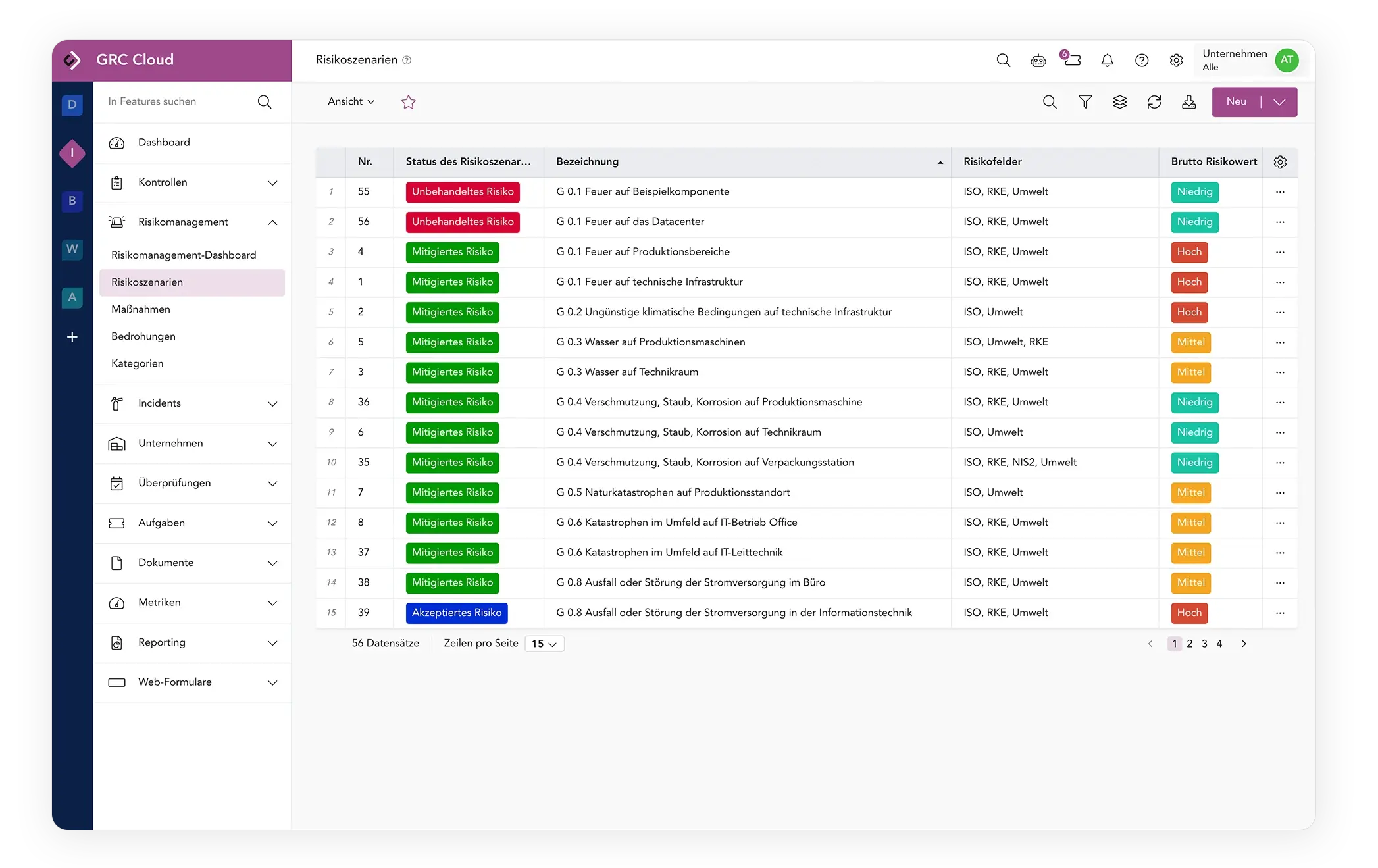Click the Neu button

(1237, 102)
